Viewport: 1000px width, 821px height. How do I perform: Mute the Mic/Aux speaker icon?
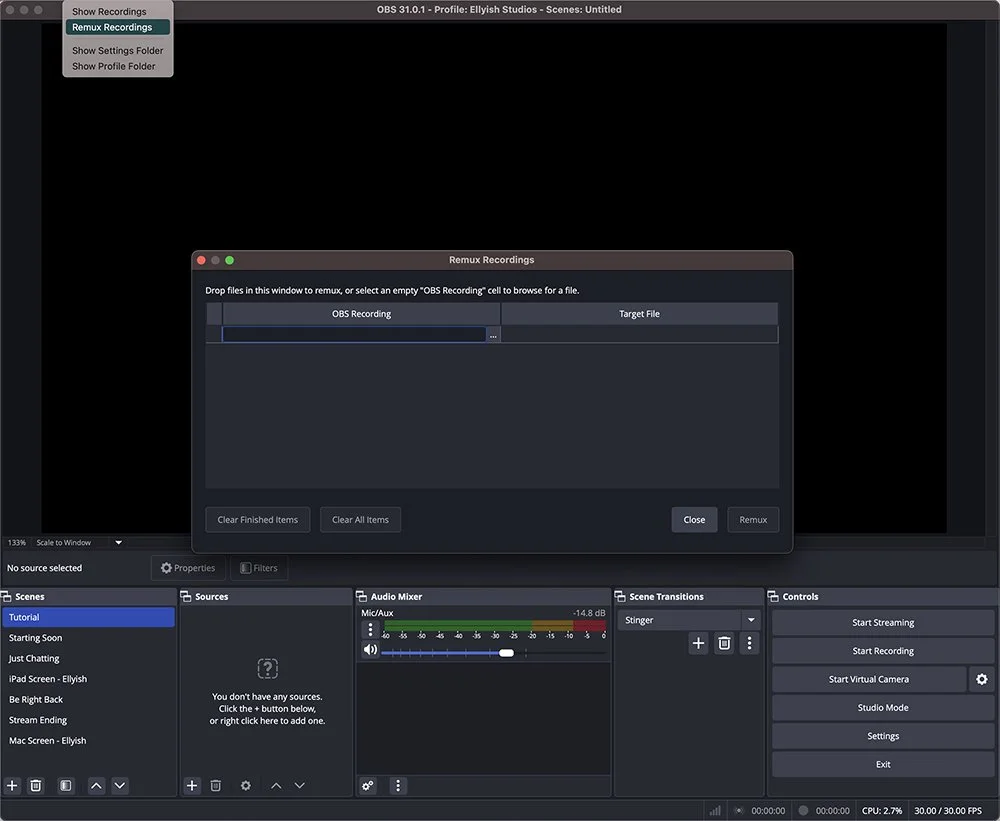pos(371,650)
